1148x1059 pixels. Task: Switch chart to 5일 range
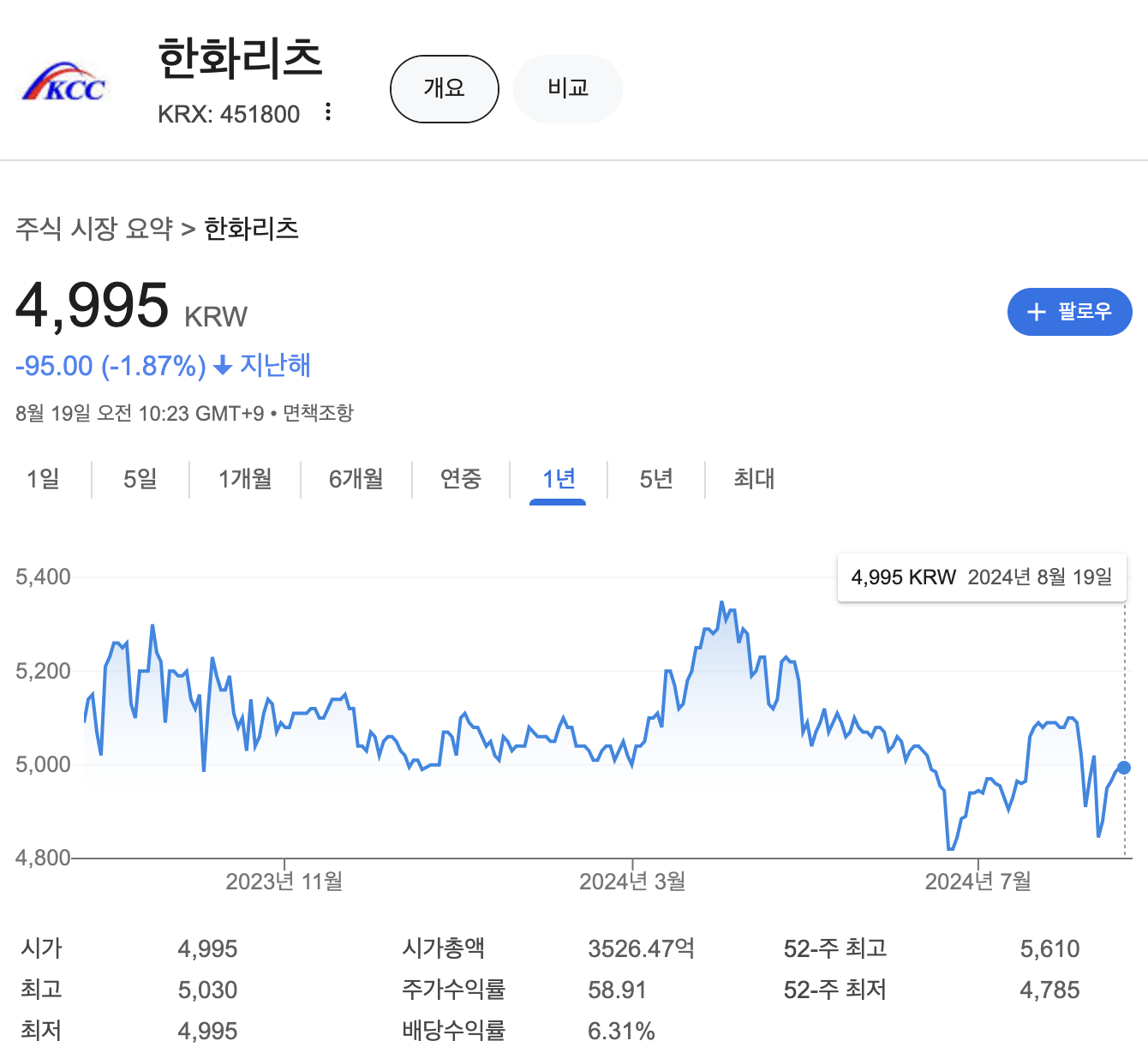coord(141,479)
